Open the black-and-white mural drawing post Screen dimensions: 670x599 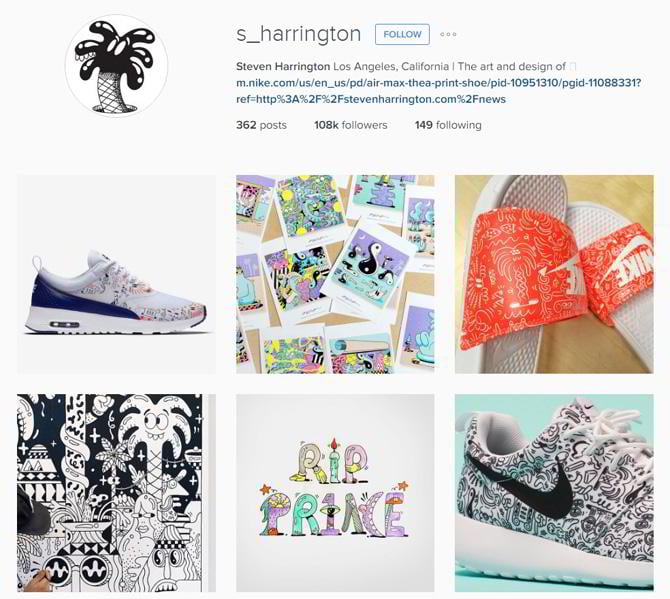(x=116, y=493)
